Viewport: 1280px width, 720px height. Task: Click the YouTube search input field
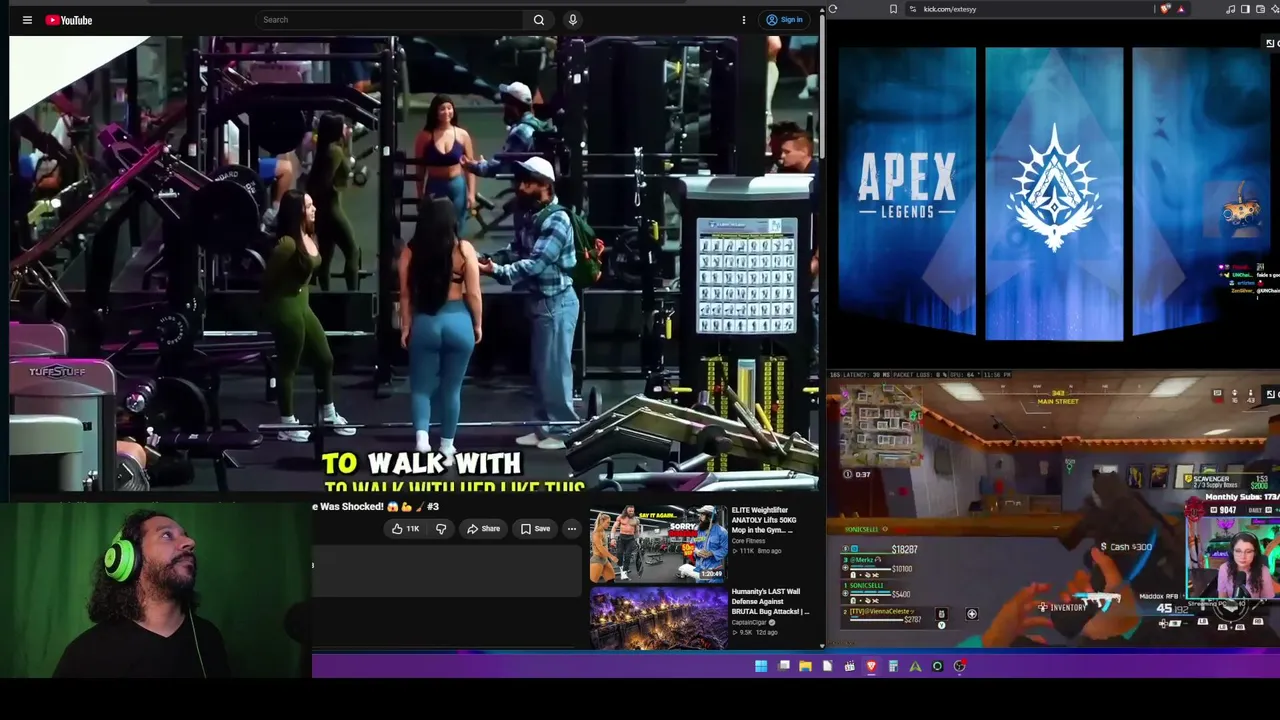390,20
